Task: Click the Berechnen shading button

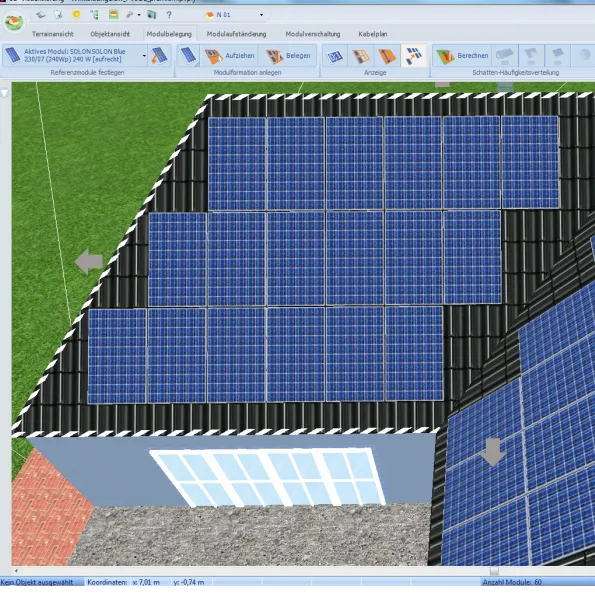Action: [462, 56]
